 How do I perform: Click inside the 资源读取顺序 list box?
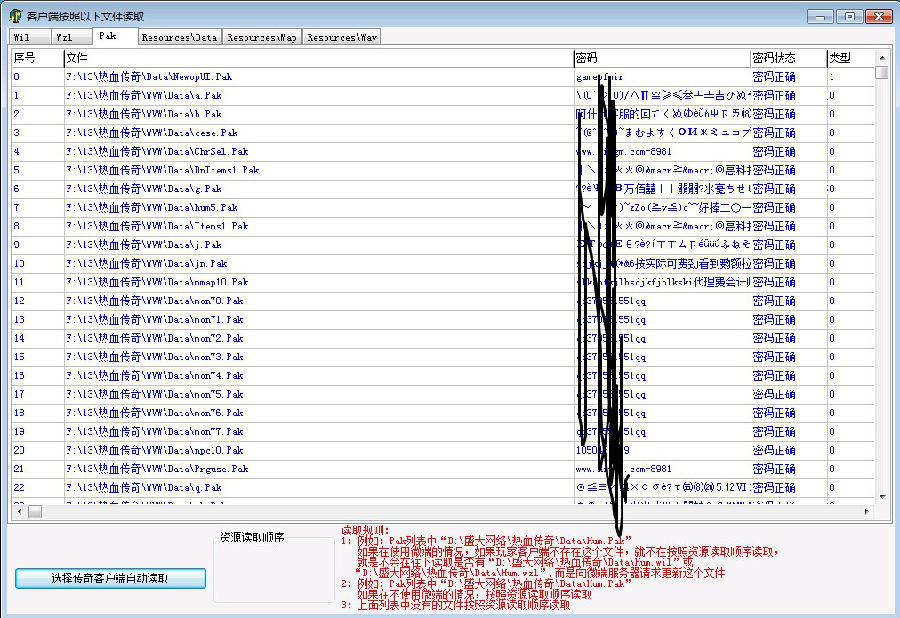coord(274,572)
